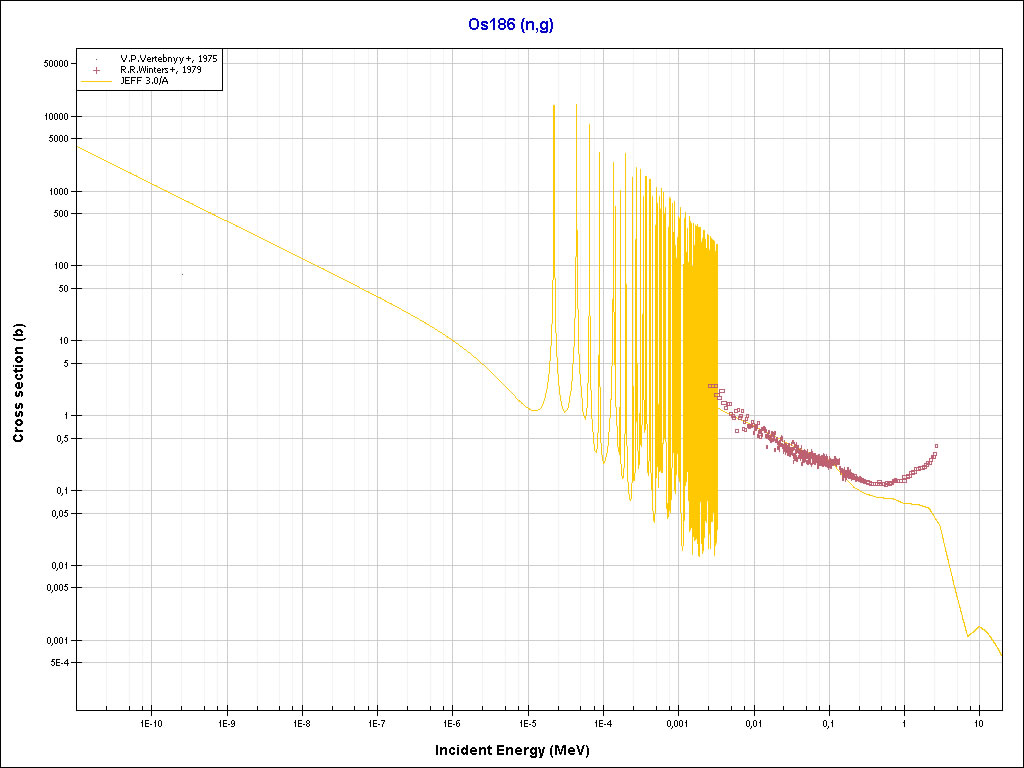Image resolution: width=1024 pixels, height=768 pixels.
Task: Click the 0,1 tick label on y-axis
Action: point(58,491)
